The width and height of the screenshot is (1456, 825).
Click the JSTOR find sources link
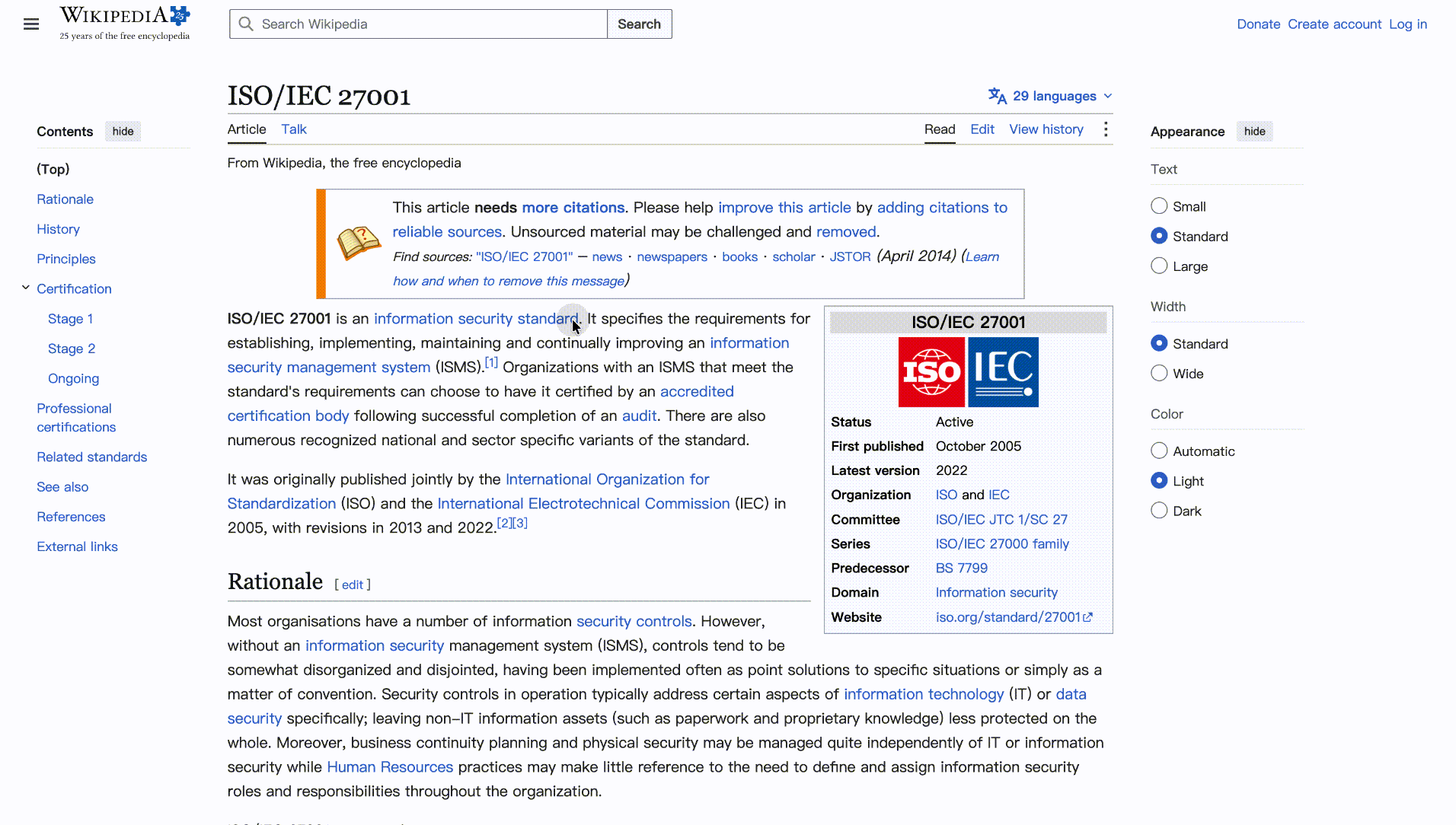click(x=850, y=257)
